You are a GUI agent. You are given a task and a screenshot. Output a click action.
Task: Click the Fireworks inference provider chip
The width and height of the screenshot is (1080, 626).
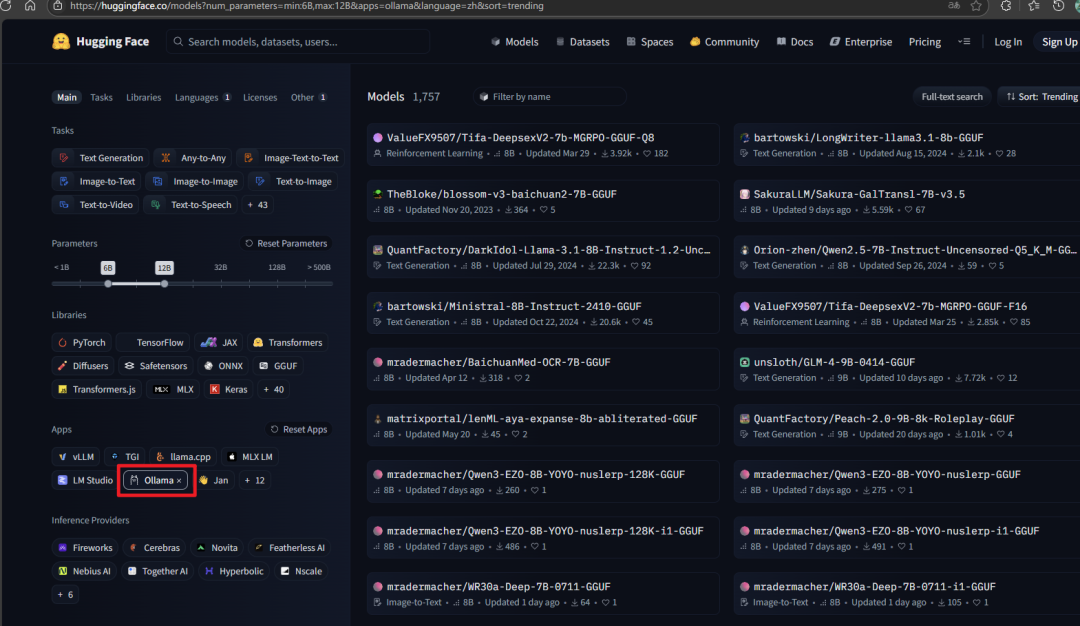[x=85, y=547]
